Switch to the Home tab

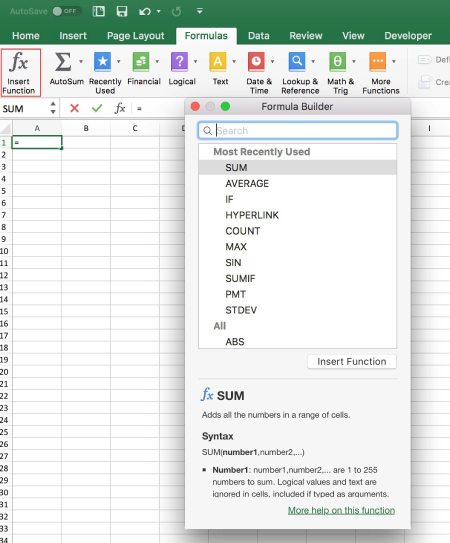click(26, 36)
